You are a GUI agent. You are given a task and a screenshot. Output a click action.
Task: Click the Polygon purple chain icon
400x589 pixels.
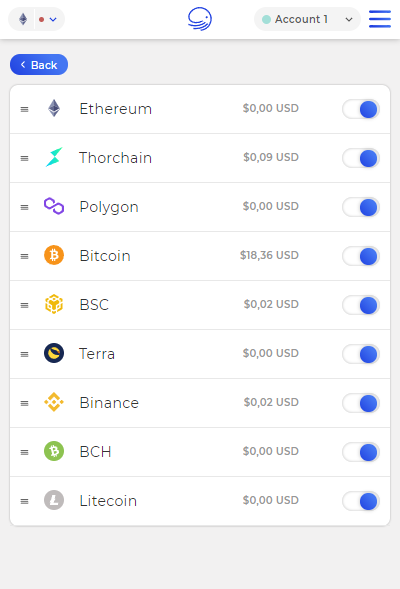[x=54, y=206]
